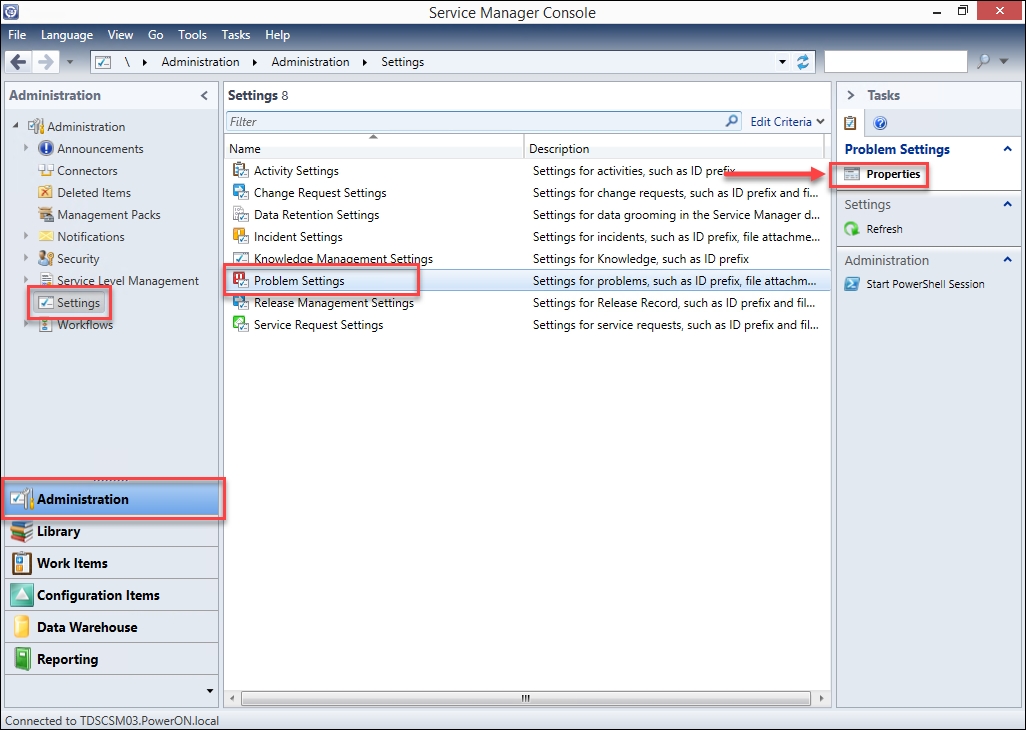Click the Security users icon
Screen dimensions: 1026x730
pos(46,258)
